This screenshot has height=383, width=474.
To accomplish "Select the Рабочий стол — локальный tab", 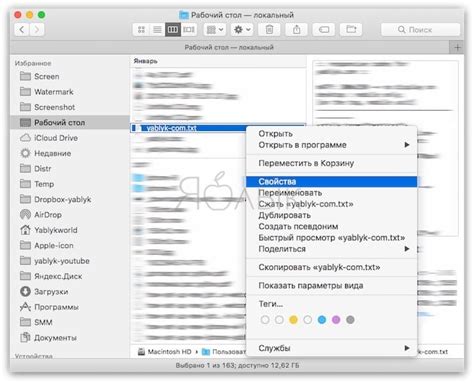I will pyautogui.click(x=229, y=48).
